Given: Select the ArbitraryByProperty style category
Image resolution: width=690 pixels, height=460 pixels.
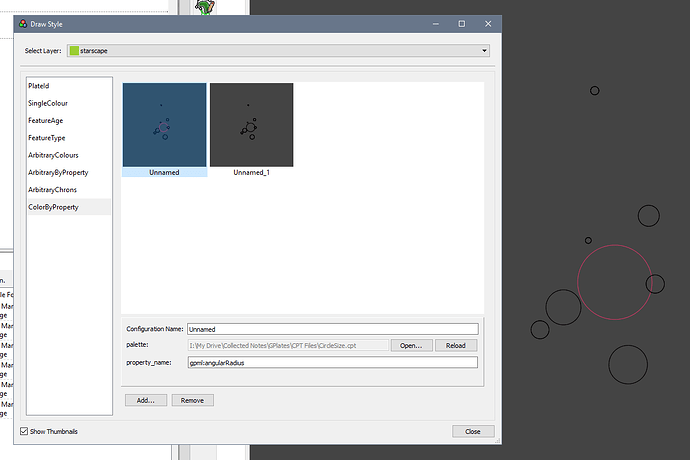Looking at the screenshot, I should click(69, 172).
